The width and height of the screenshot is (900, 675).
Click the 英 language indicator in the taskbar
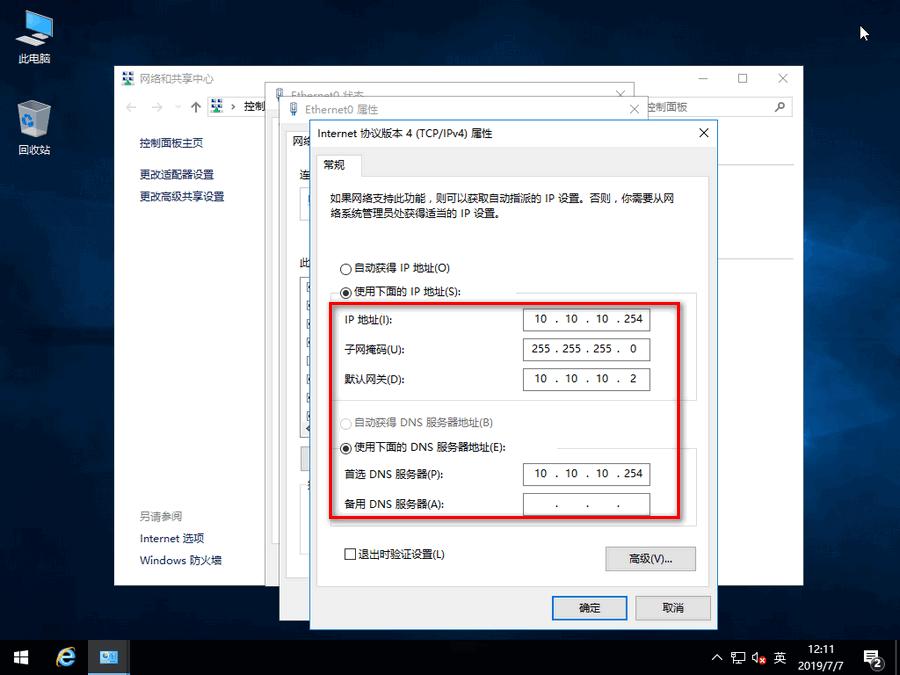[780, 658]
